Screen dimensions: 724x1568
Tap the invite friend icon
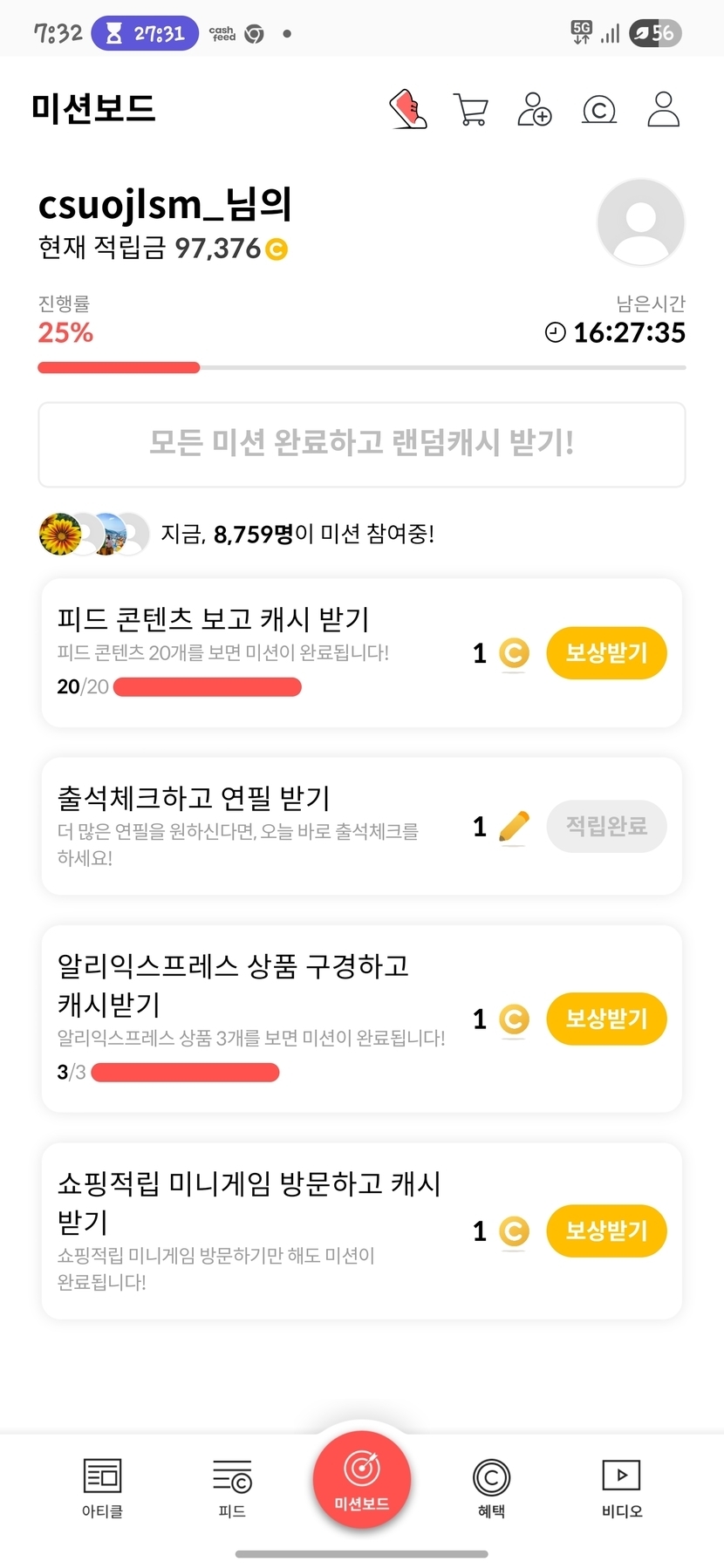tap(534, 110)
